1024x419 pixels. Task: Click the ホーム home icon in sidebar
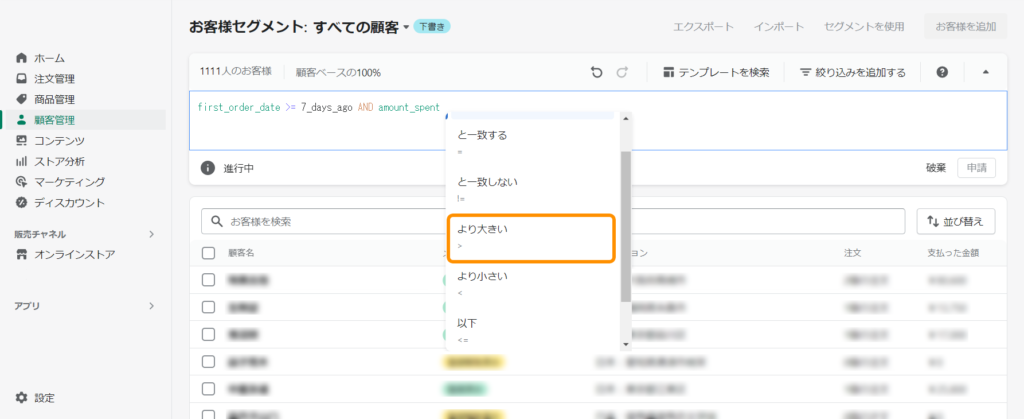[21, 58]
